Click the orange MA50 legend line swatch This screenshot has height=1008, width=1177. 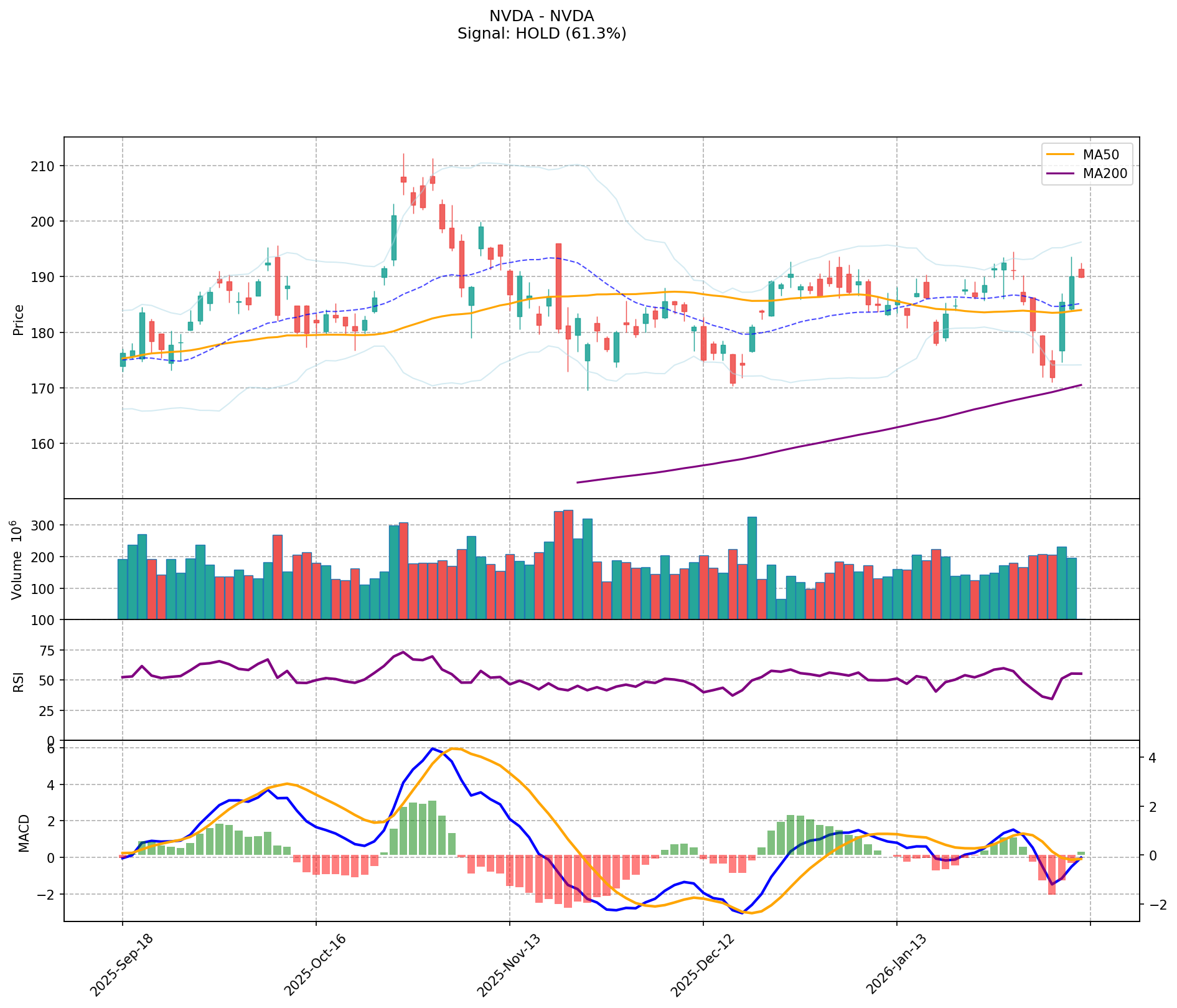pos(1061,154)
